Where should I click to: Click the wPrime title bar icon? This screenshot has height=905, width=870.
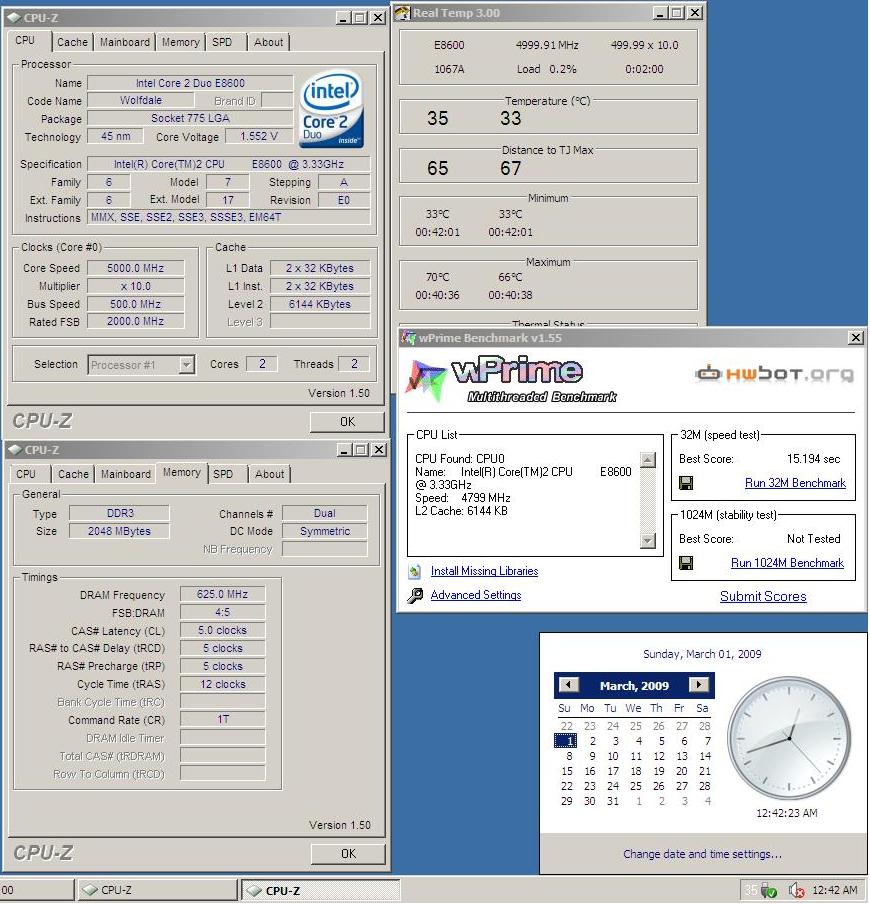click(x=409, y=338)
